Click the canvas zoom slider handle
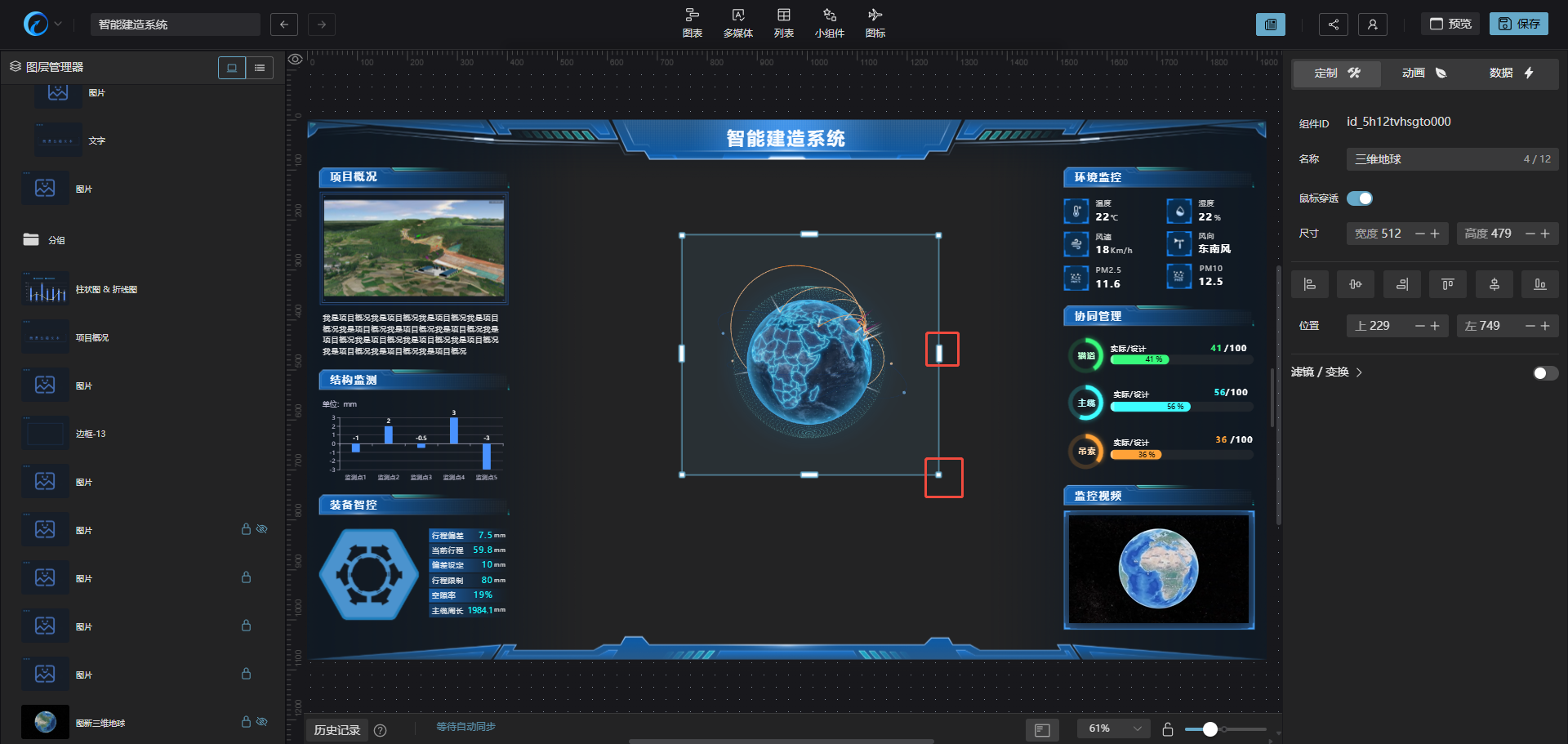Image resolution: width=1568 pixels, height=744 pixels. 1210,729
